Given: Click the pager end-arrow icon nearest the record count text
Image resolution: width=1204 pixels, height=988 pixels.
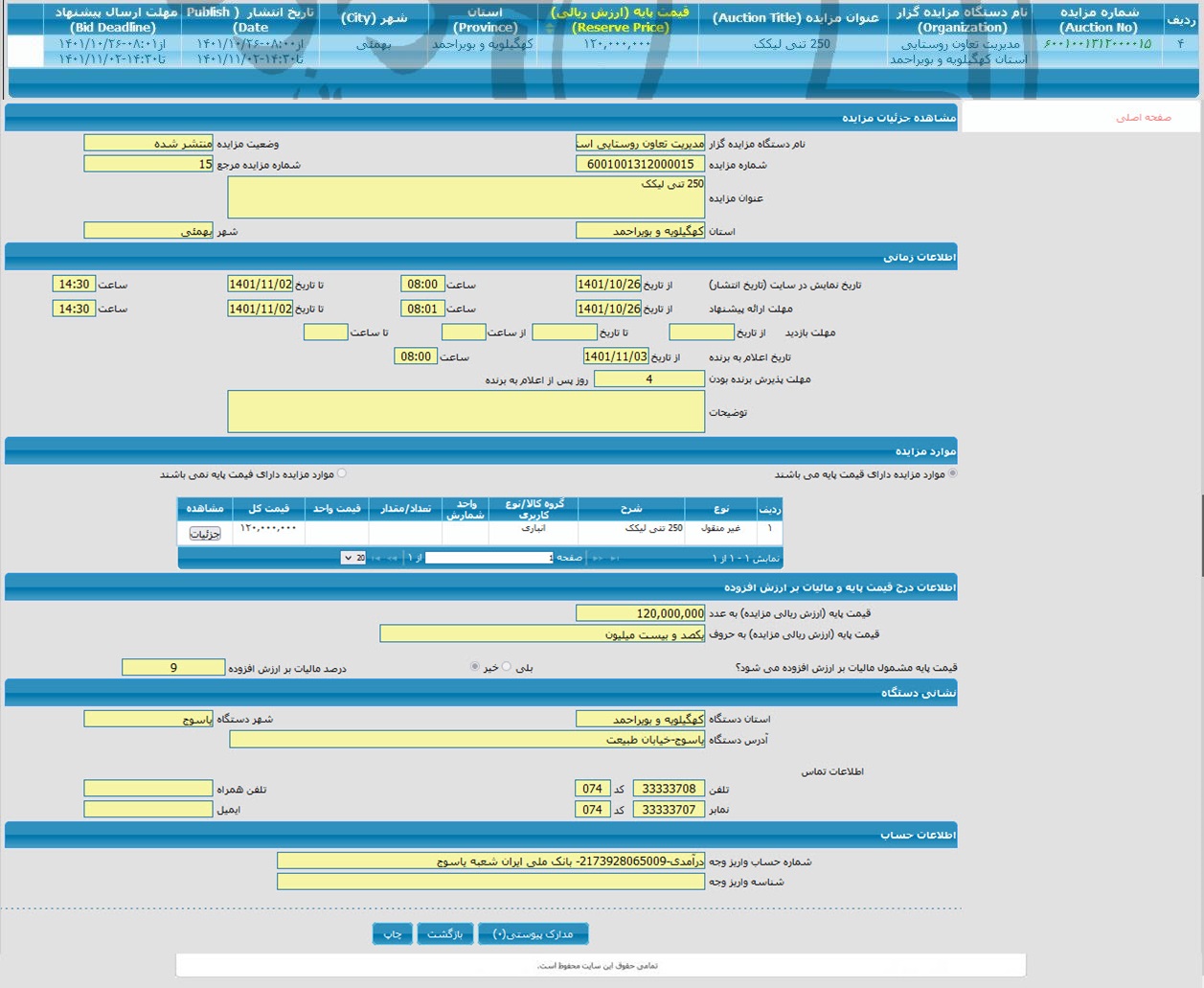Looking at the screenshot, I should (x=615, y=558).
